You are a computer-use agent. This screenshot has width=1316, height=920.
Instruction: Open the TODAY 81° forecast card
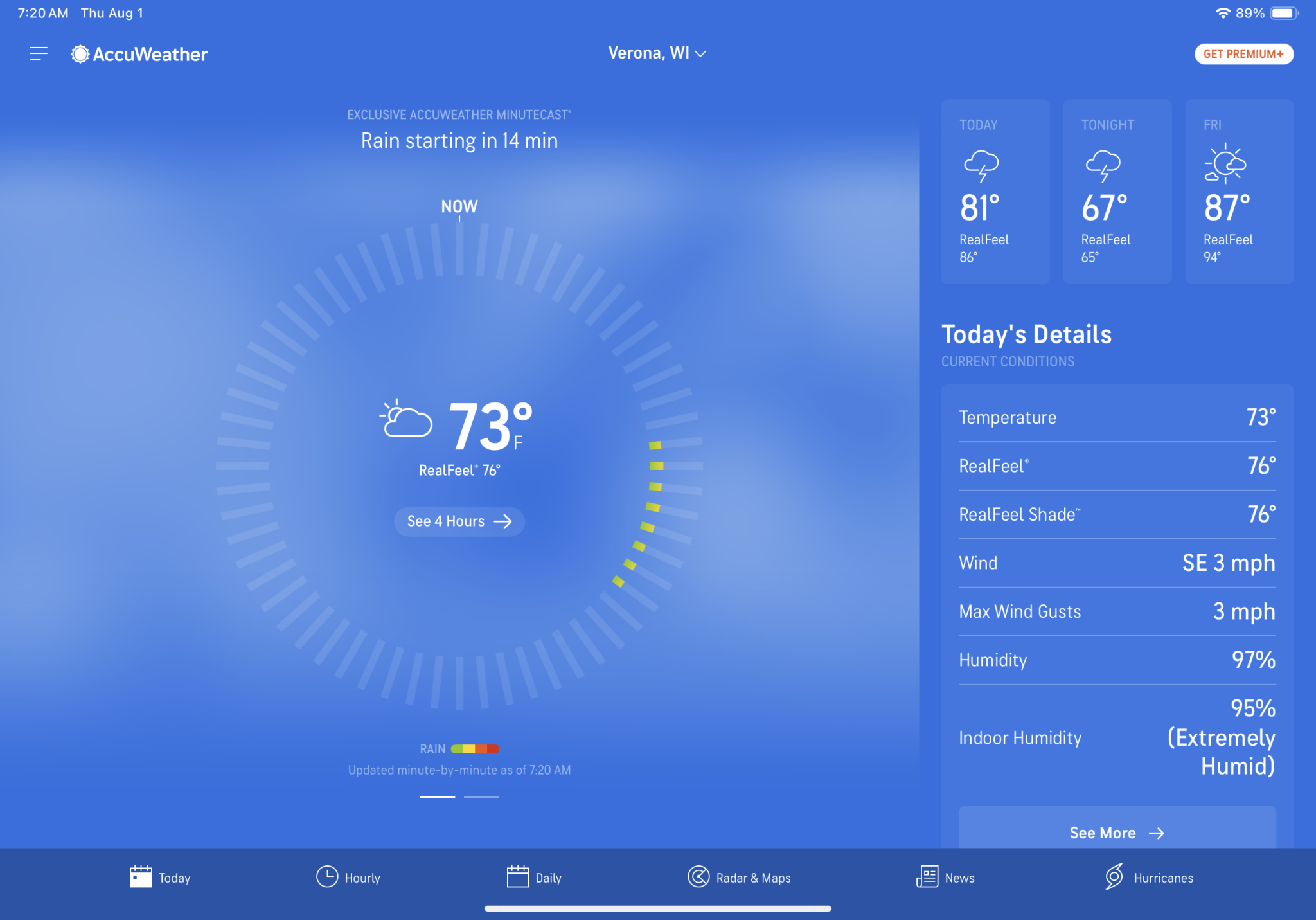995,192
